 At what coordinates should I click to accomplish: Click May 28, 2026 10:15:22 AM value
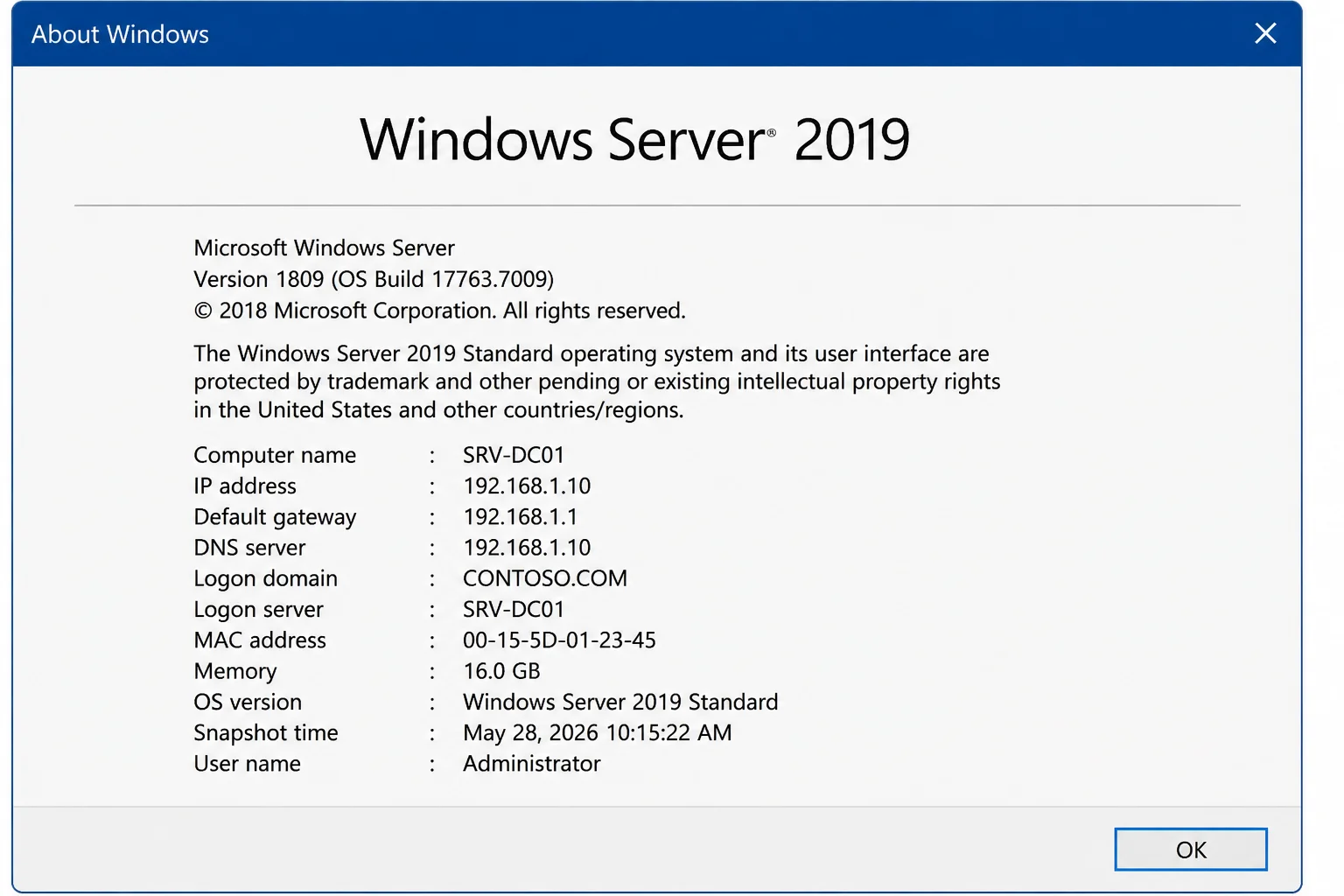[598, 733]
